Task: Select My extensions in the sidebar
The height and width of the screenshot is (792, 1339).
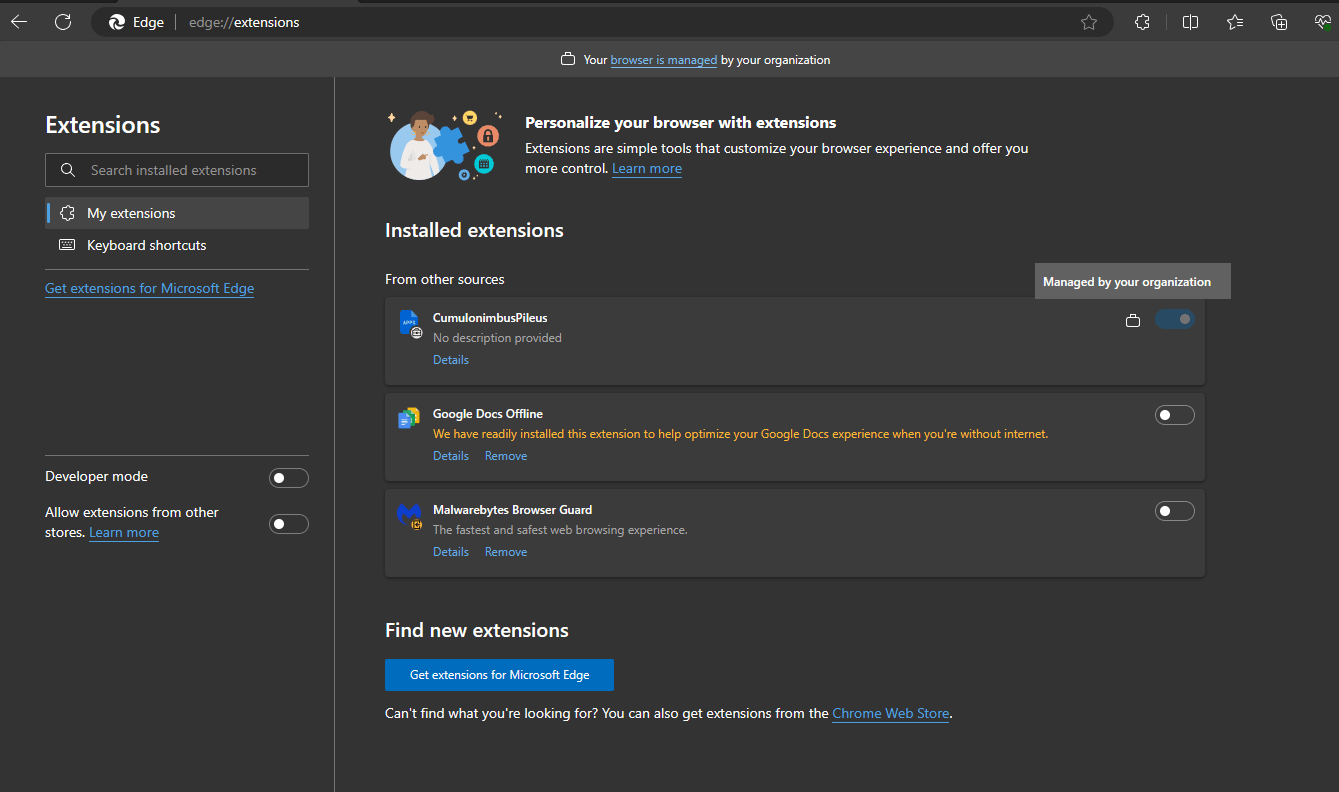Action: 177,213
